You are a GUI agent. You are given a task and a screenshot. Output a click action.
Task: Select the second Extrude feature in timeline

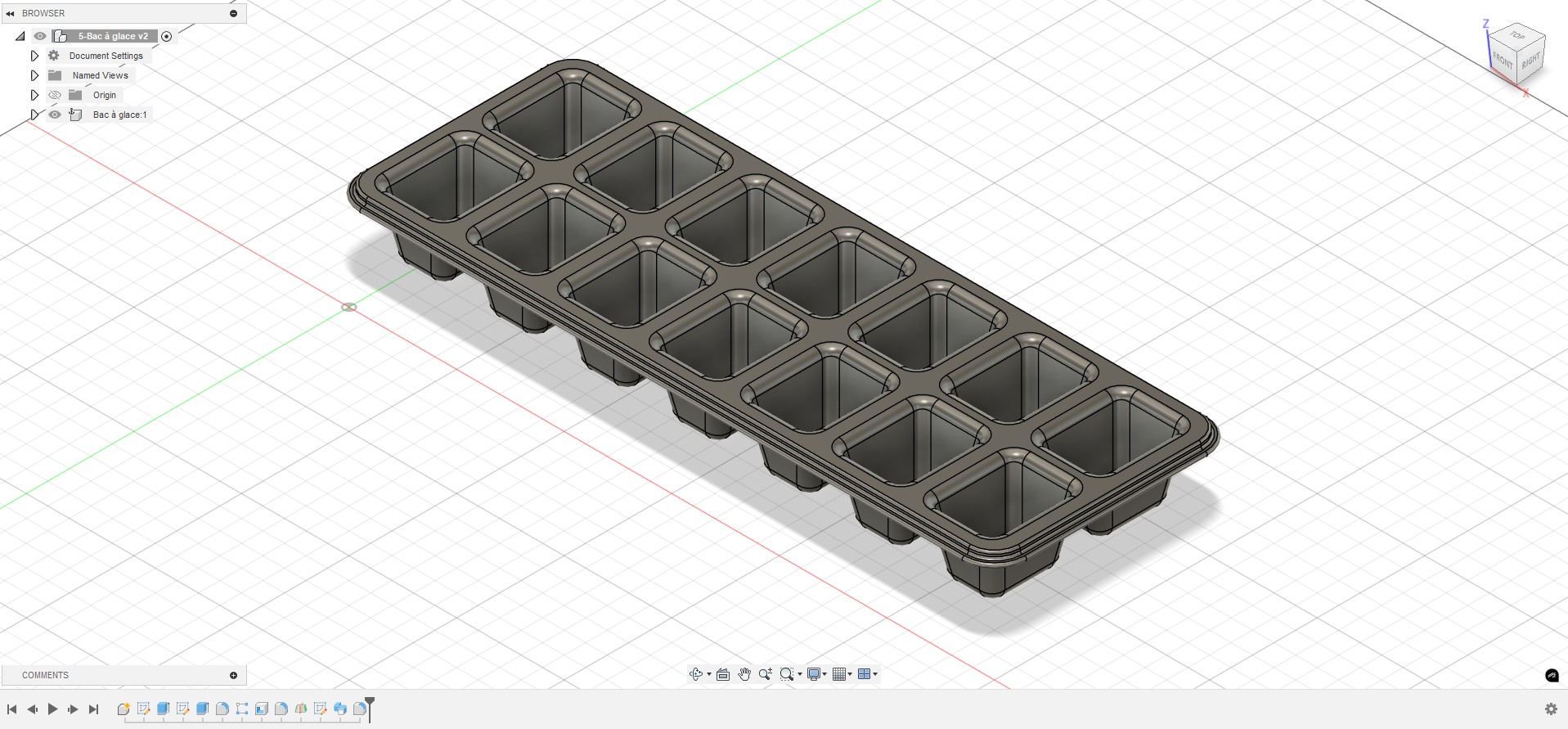click(x=202, y=709)
